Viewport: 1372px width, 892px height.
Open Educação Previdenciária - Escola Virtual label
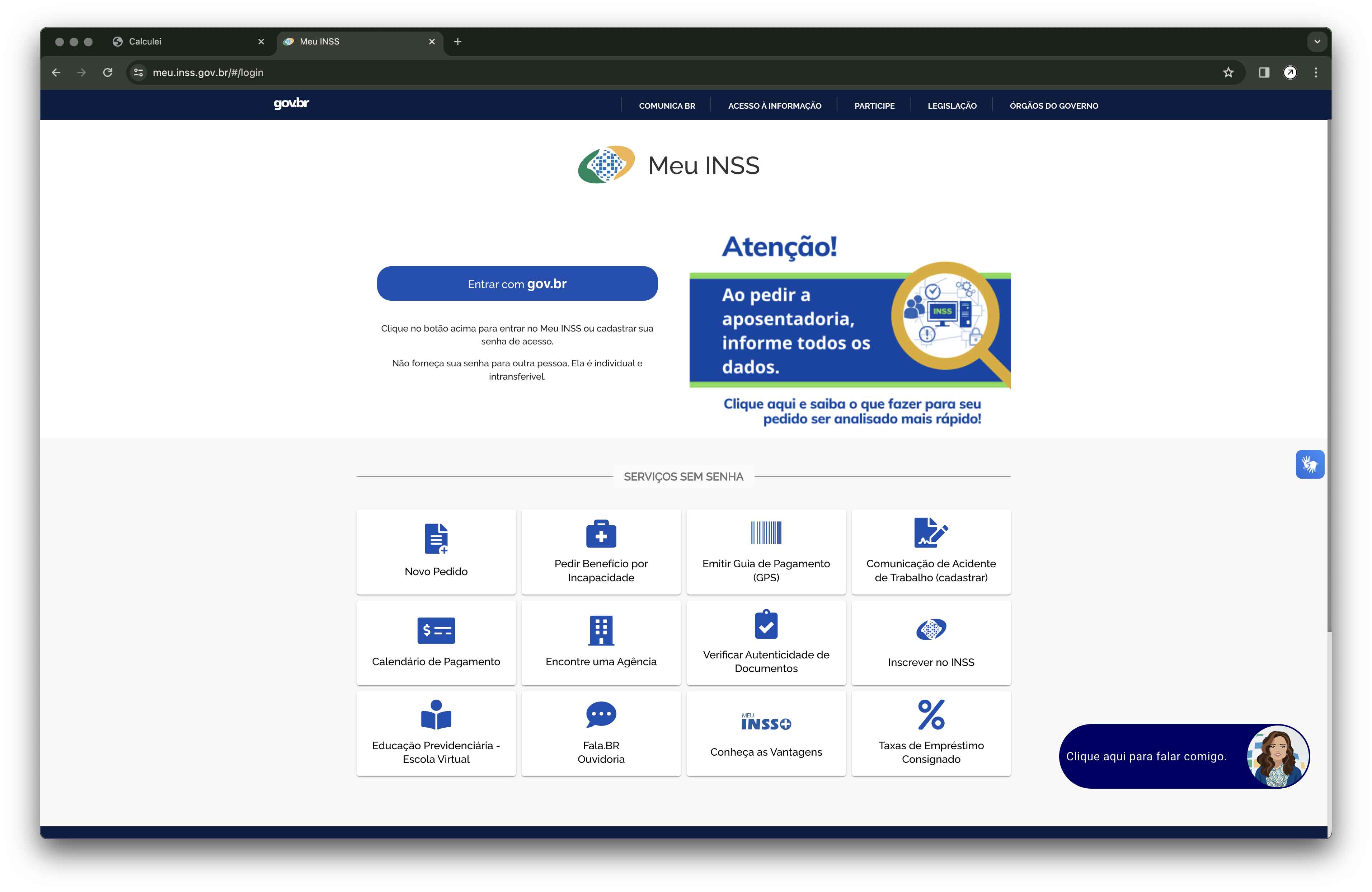436,752
